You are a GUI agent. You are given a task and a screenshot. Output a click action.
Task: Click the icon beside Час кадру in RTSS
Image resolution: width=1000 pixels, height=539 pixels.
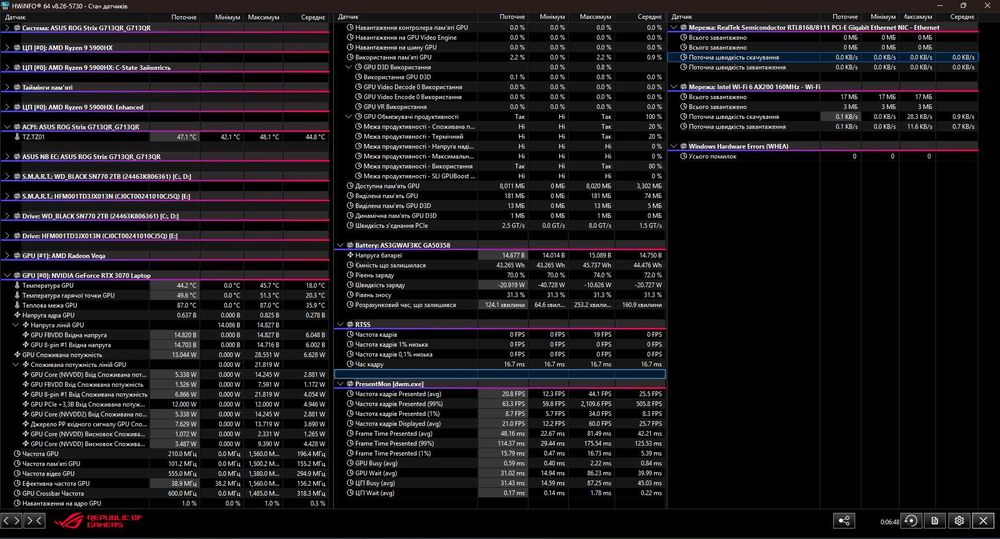coord(350,364)
